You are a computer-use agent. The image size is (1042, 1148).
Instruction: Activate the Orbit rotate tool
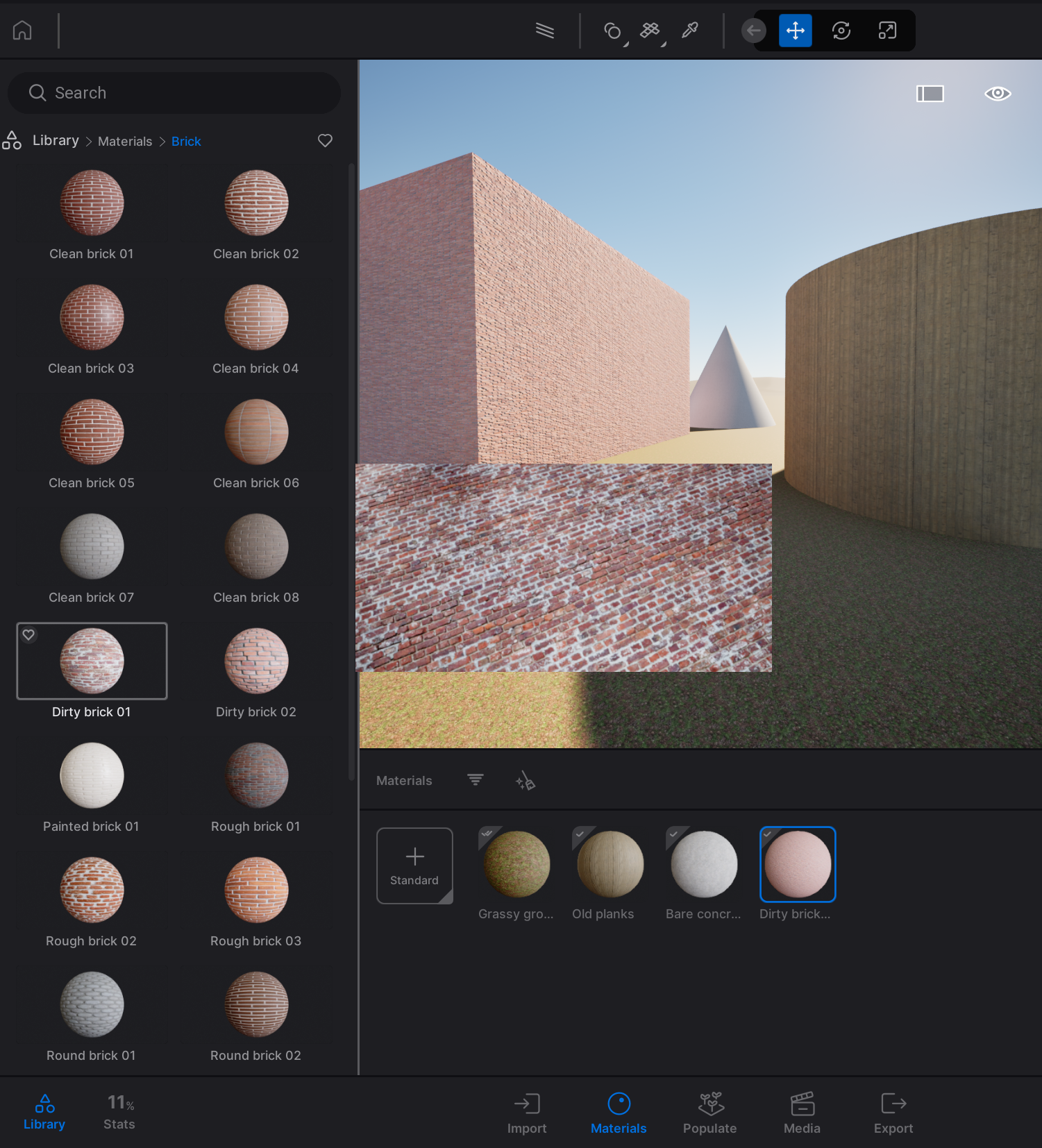click(x=841, y=31)
